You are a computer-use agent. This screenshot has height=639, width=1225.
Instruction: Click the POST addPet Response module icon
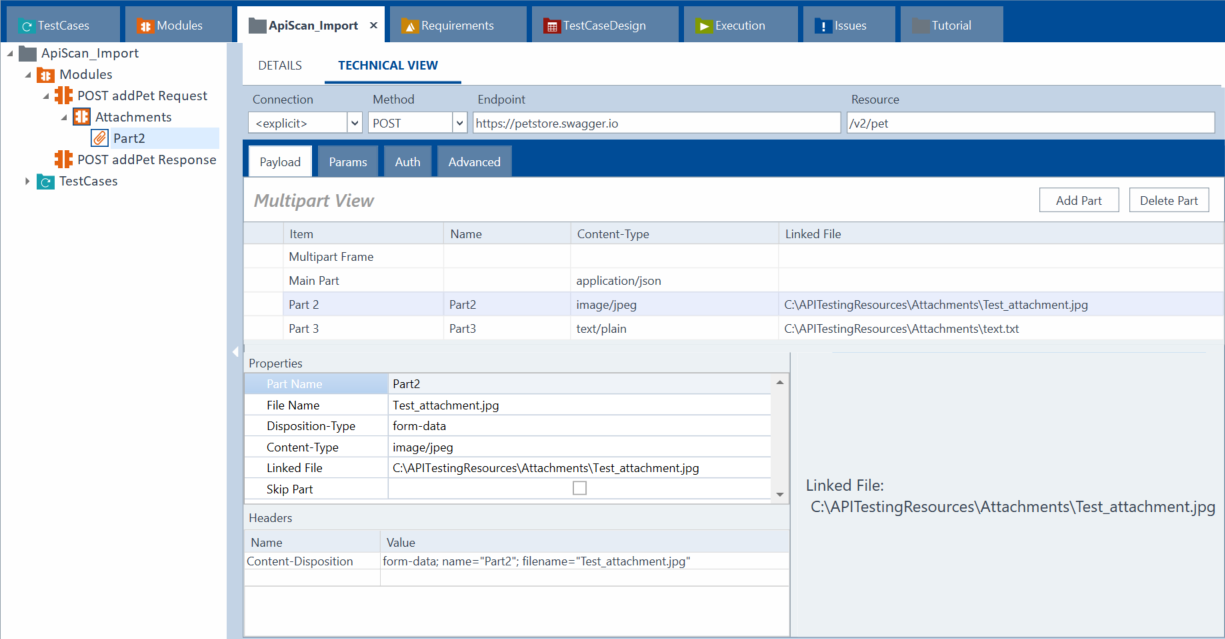64,160
